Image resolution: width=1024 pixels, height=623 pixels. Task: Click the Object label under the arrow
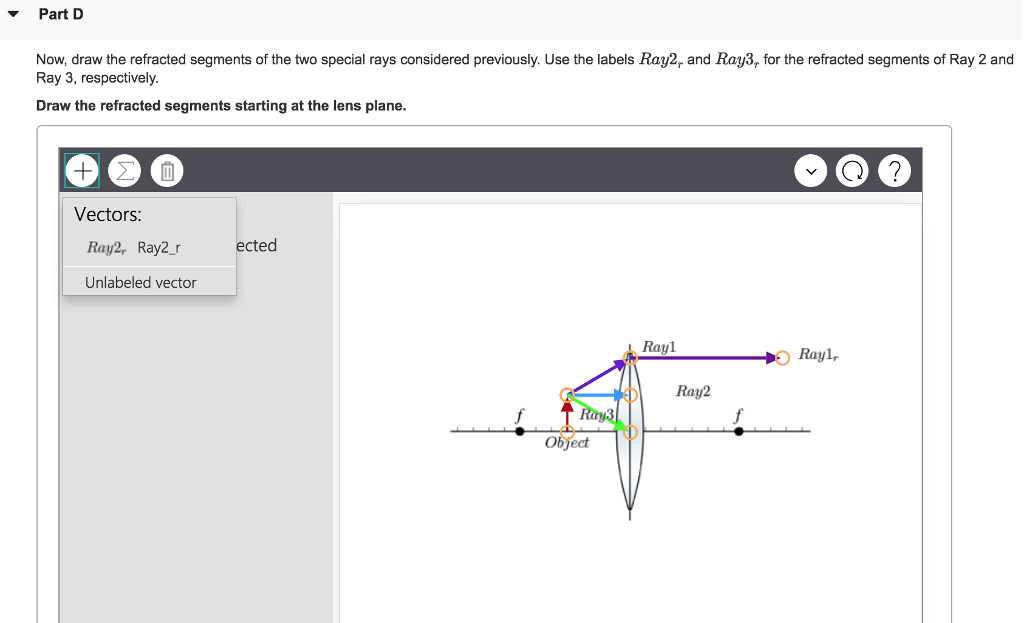(567, 443)
